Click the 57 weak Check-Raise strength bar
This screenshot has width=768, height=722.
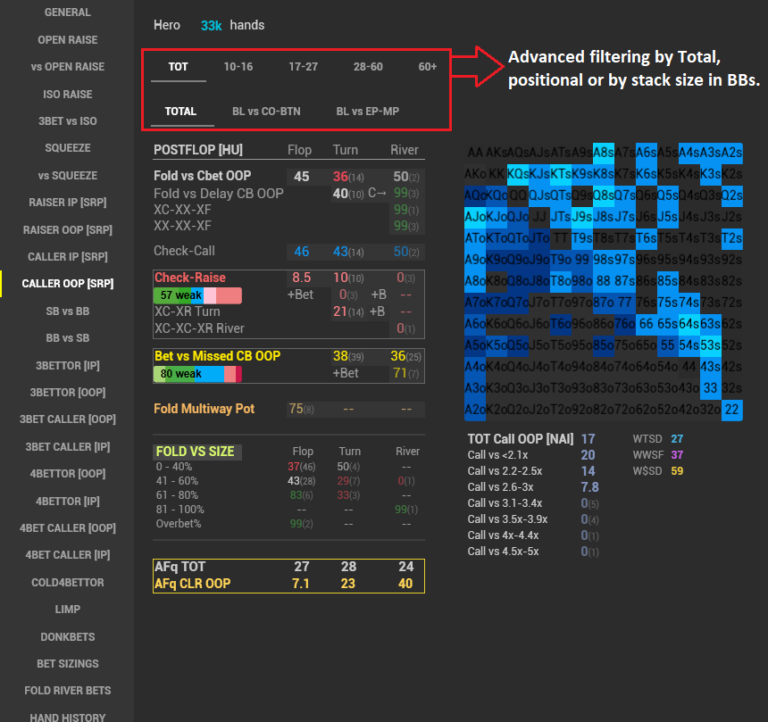pos(198,295)
